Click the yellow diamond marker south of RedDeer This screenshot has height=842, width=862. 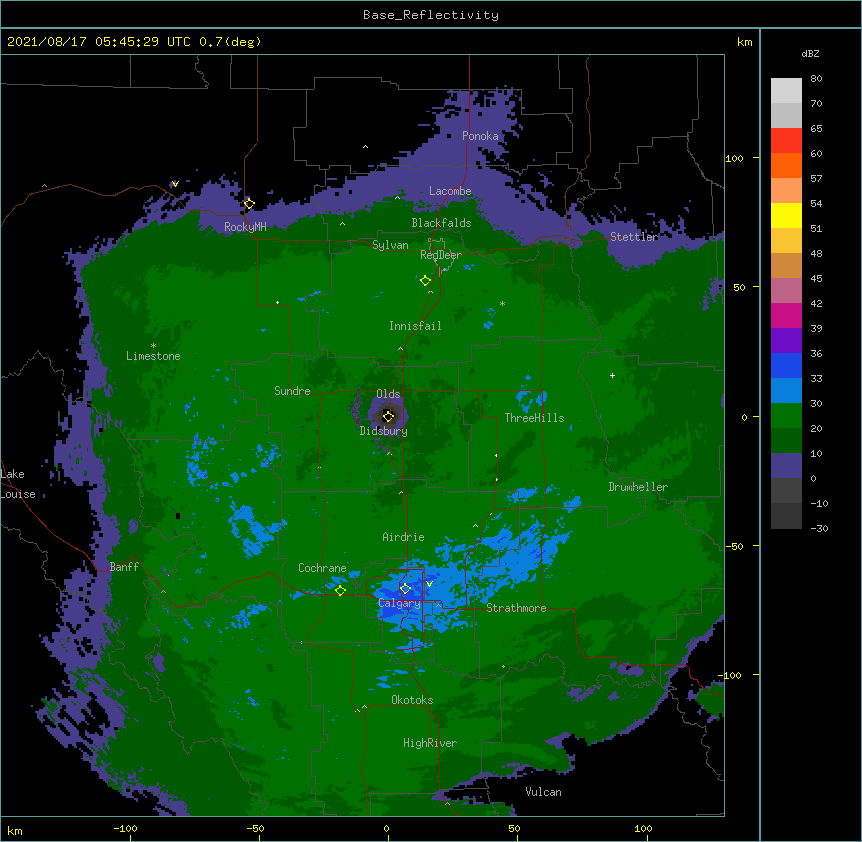pos(425,281)
